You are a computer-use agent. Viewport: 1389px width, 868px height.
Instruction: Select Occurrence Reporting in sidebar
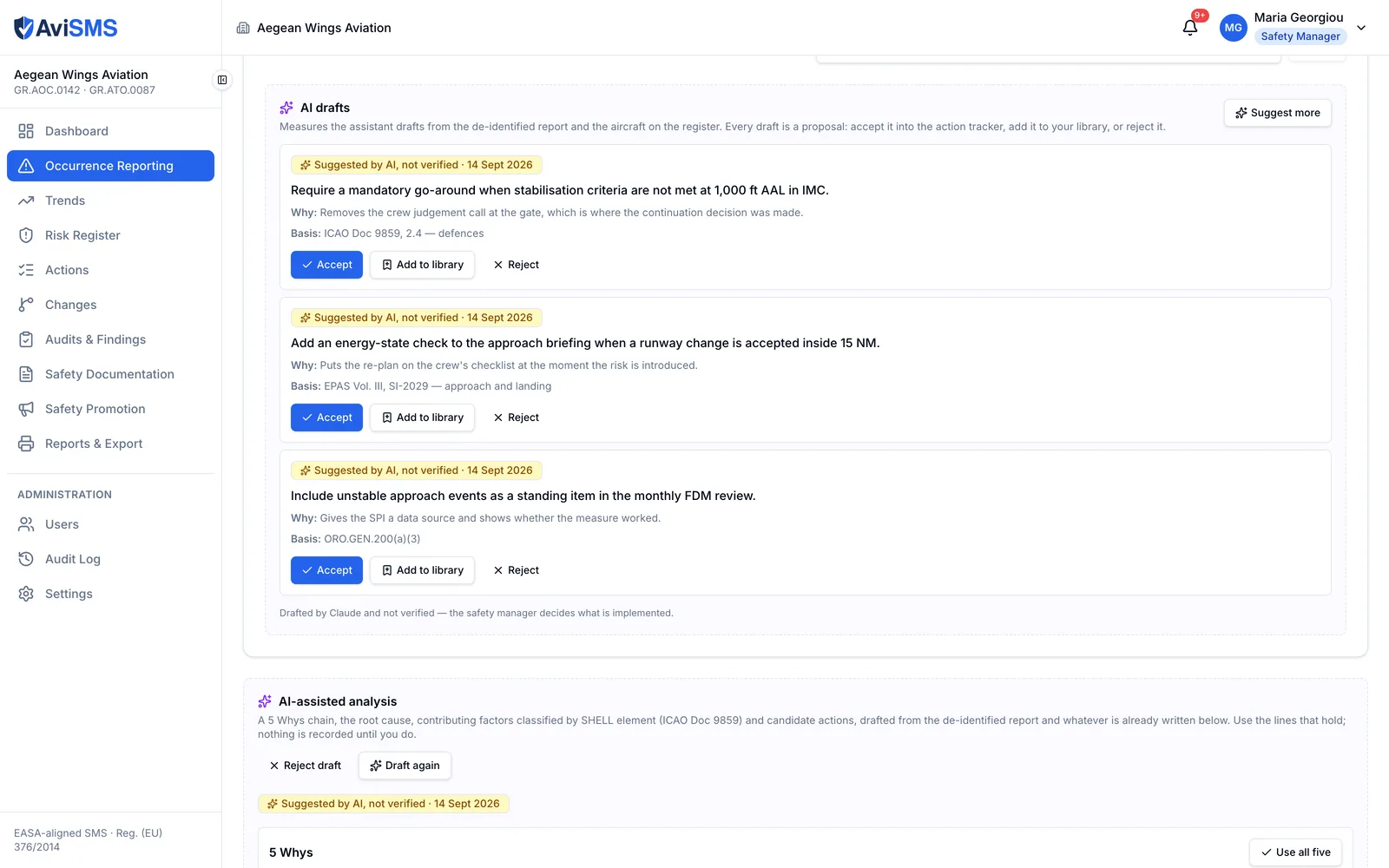coord(110,166)
